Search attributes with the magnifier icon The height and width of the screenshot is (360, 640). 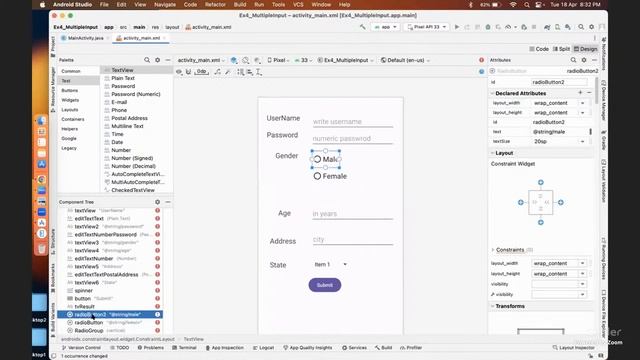[573, 60]
